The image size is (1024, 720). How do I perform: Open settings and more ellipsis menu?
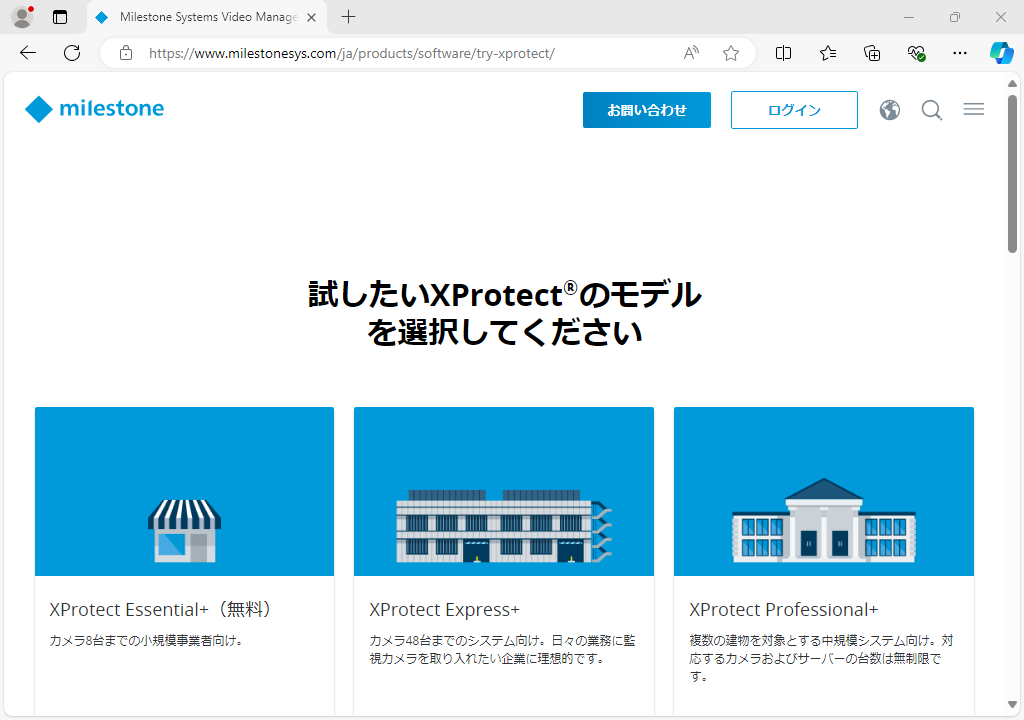coord(959,53)
